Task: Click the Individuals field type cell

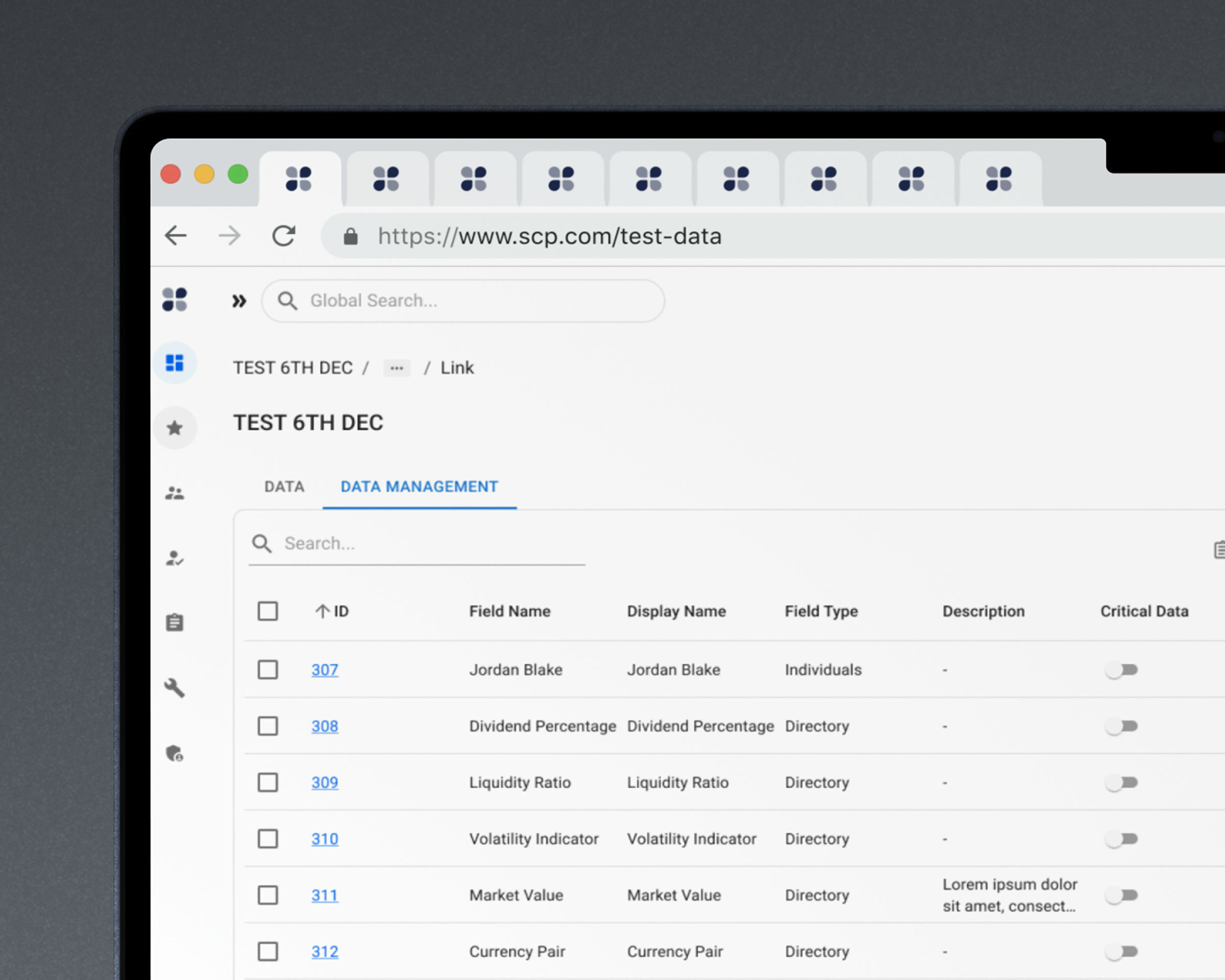Action: pyautogui.click(x=823, y=670)
